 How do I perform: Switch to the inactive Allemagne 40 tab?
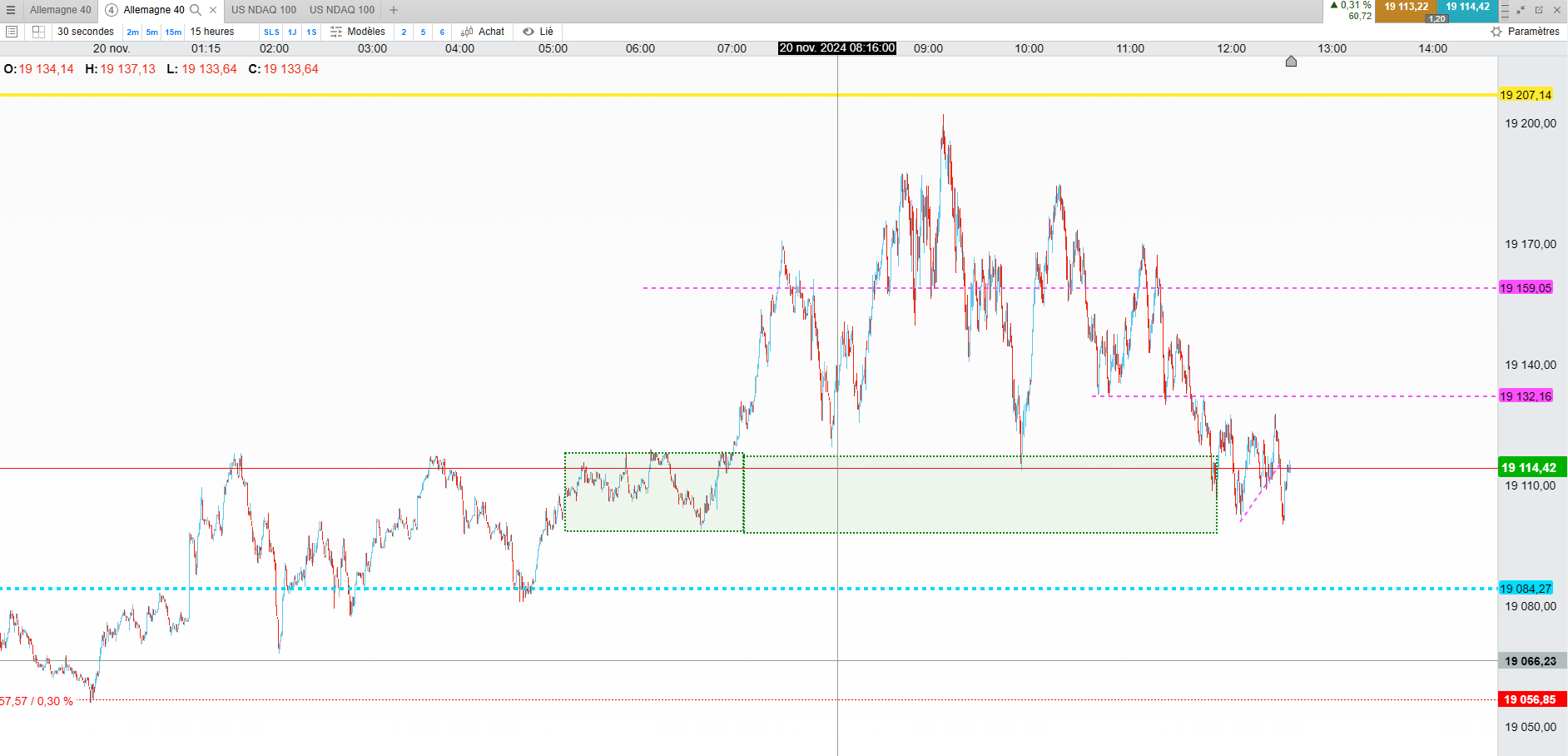[61, 10]
